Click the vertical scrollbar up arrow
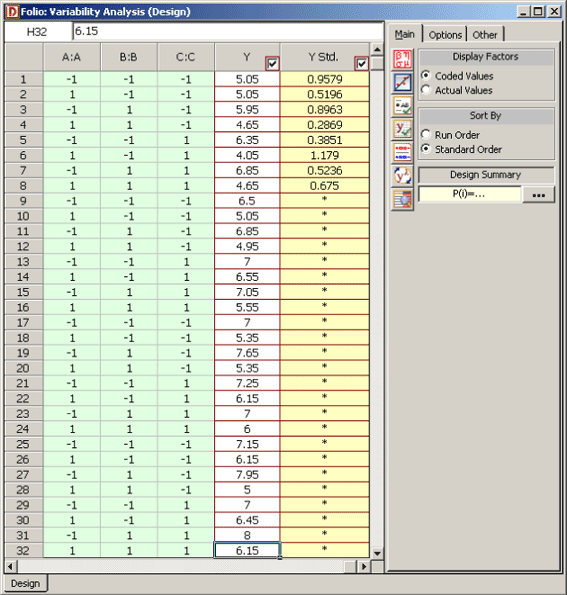567x595 pixels. point(377,50)
